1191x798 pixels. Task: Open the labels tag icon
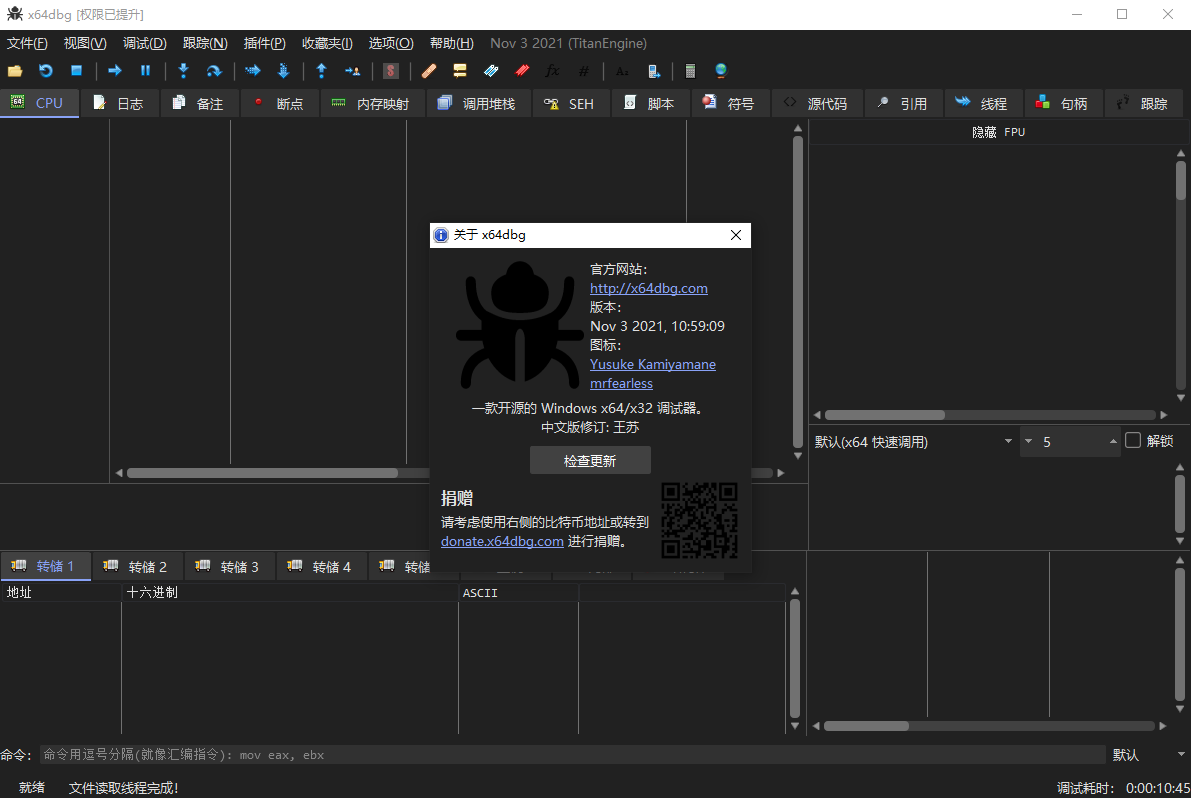491,71
